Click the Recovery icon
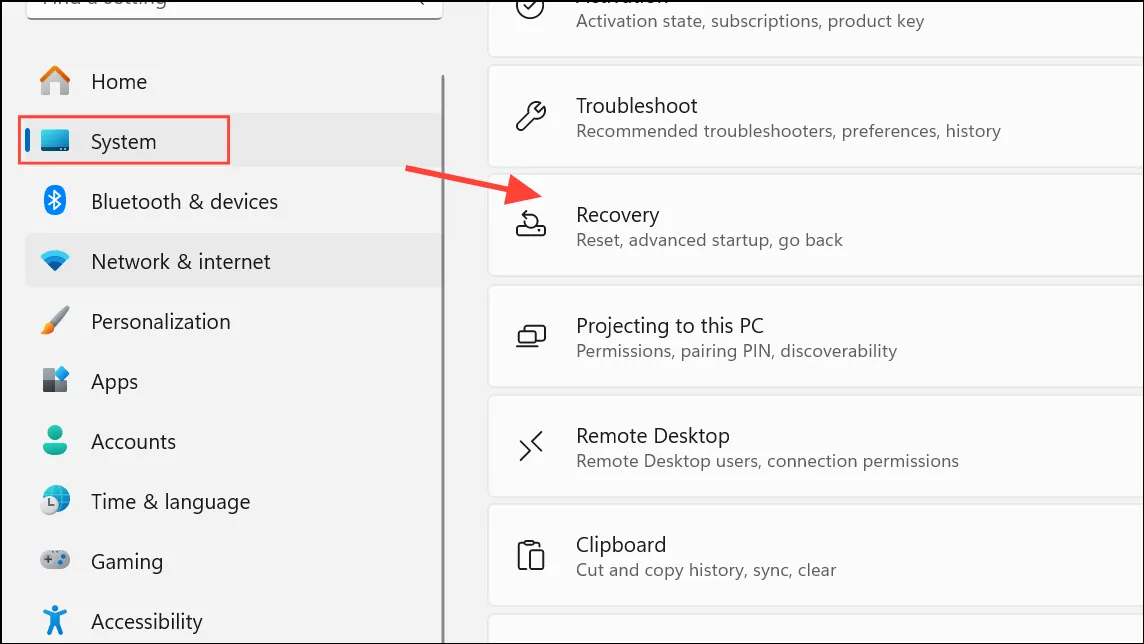Viewport: 1144px width, 644px height. point(530,224)
